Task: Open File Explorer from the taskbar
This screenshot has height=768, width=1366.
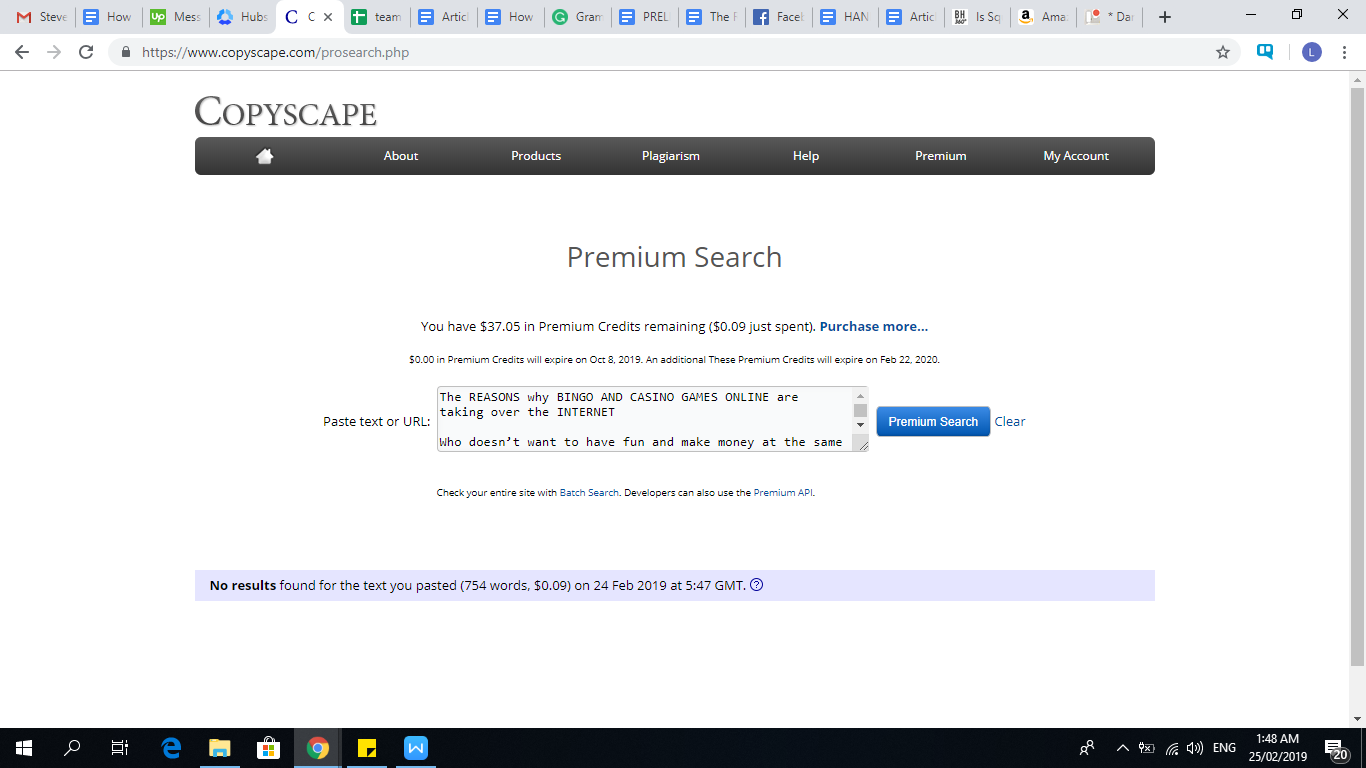Action: [220, 747]
